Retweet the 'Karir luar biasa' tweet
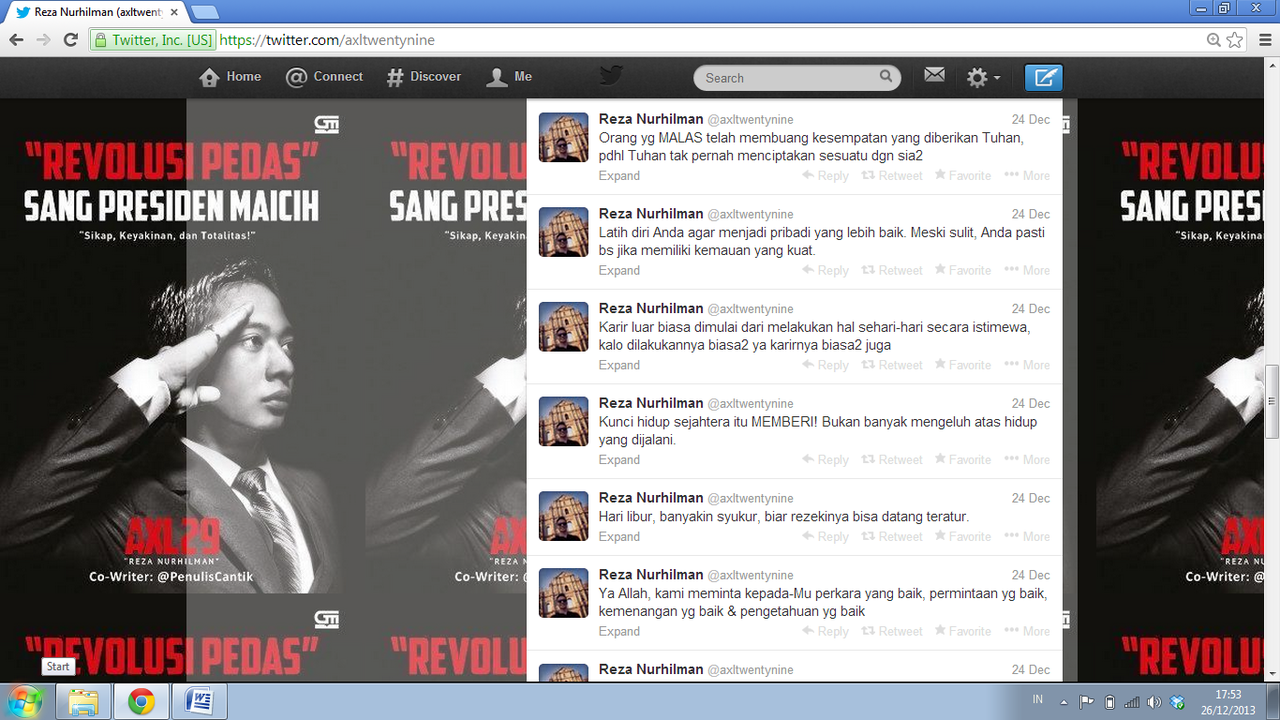Image resolution: width=1280 pixels, height=720 pixels. coord(892,366)
